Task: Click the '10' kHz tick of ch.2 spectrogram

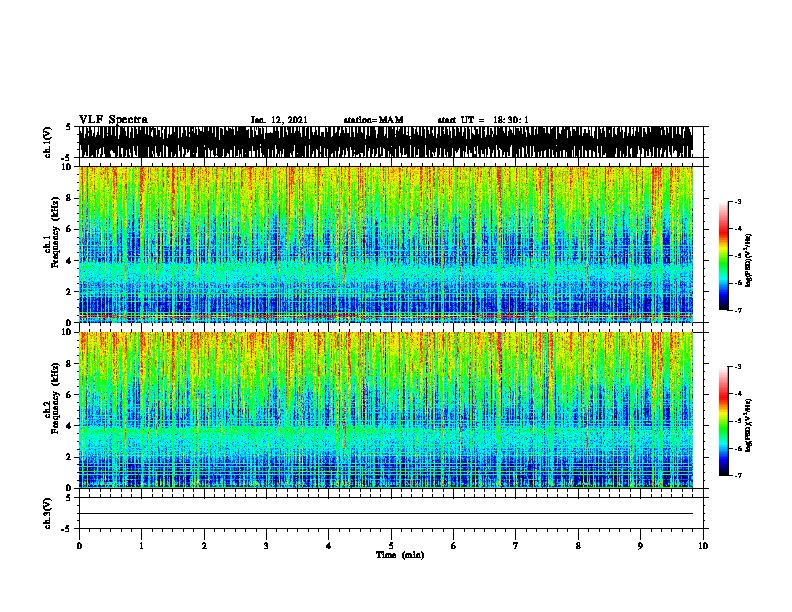Action: pyautogui.click(x=67, y=332)
